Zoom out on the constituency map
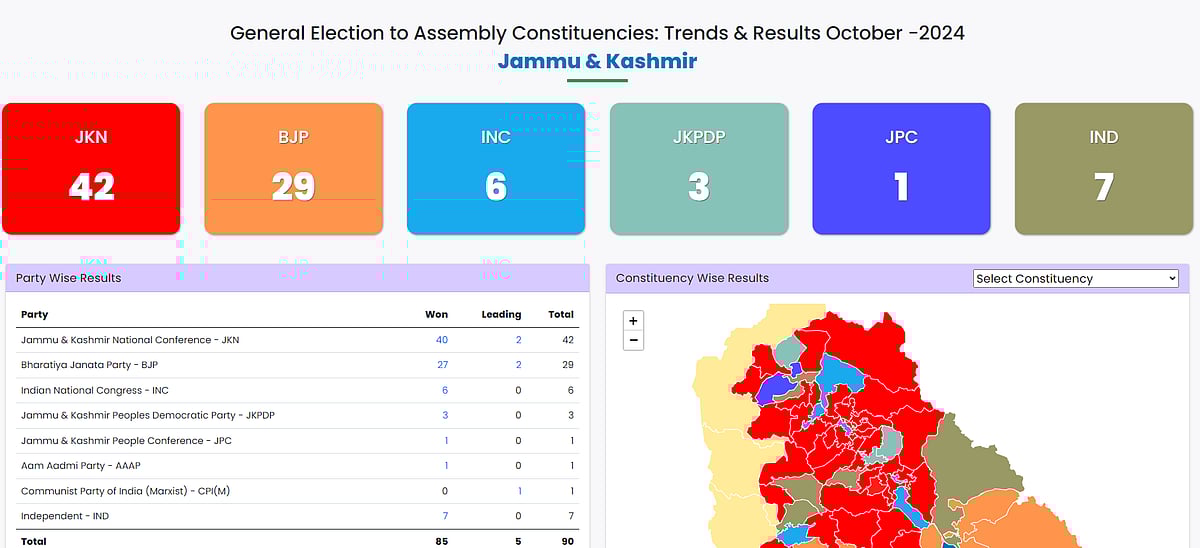 pos(632,341)
